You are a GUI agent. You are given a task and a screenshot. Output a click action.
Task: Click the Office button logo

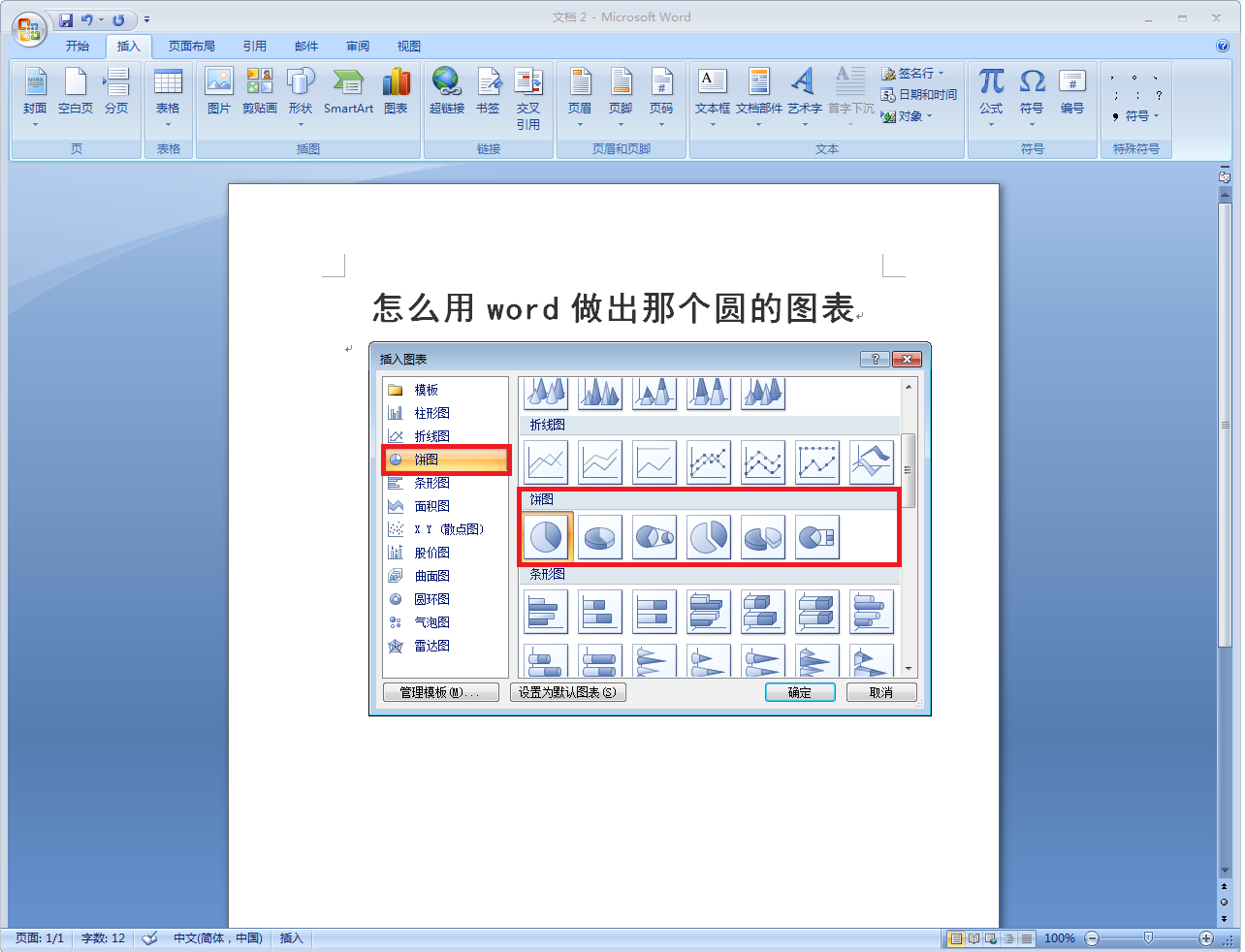click(x=29, y=29)
